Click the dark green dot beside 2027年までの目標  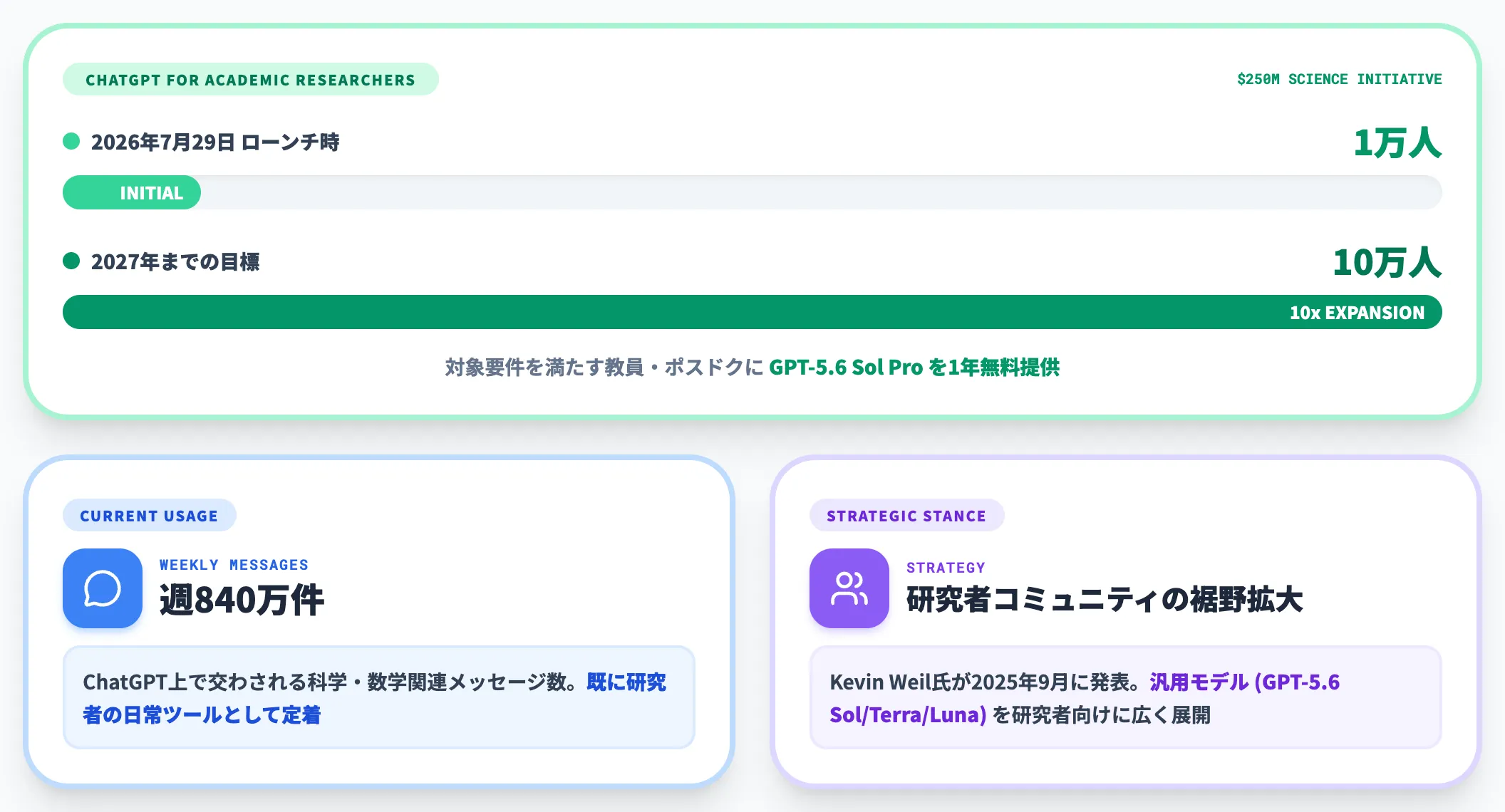pyautogui.click(x=71, y=261)
